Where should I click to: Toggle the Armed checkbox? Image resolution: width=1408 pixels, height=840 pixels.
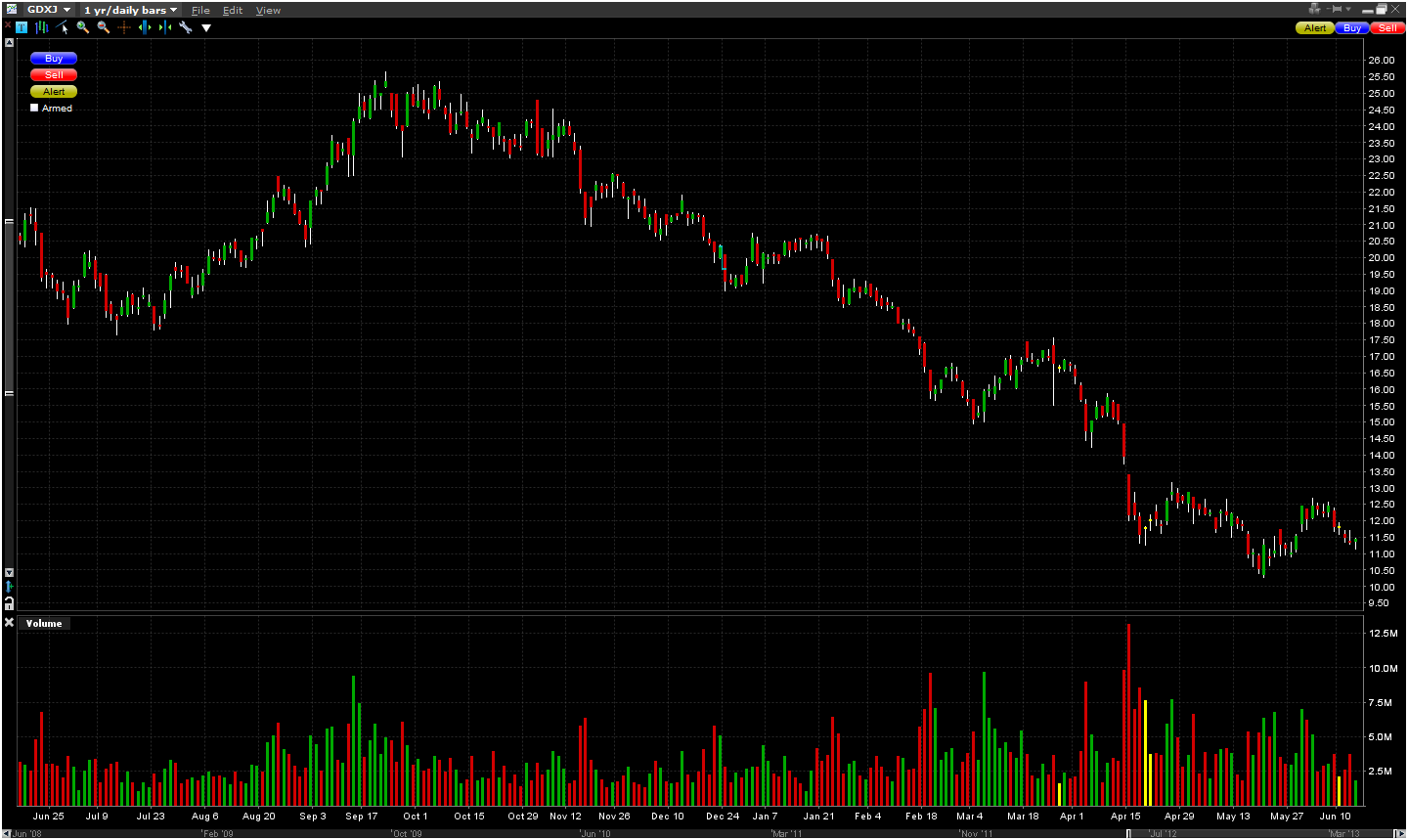tap(34, 109)
